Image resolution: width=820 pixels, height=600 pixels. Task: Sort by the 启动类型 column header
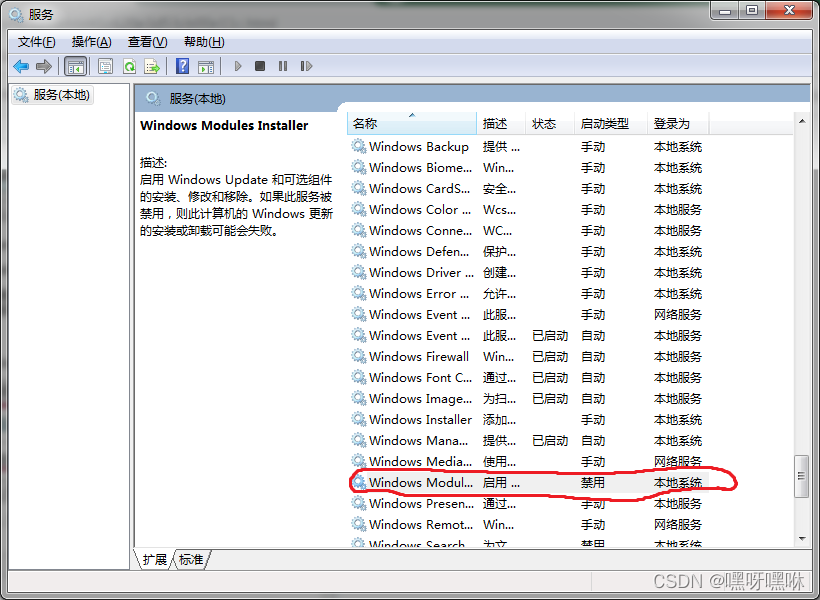coord(611,123)
